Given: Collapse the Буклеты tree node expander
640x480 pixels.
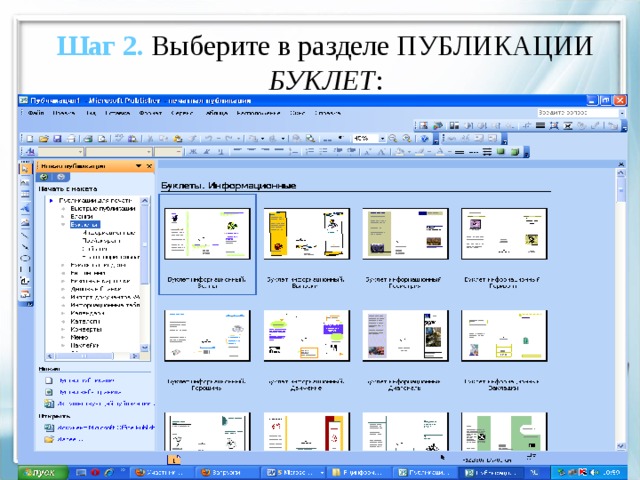Looking at the screenshot, I should (x=63, y=224).
